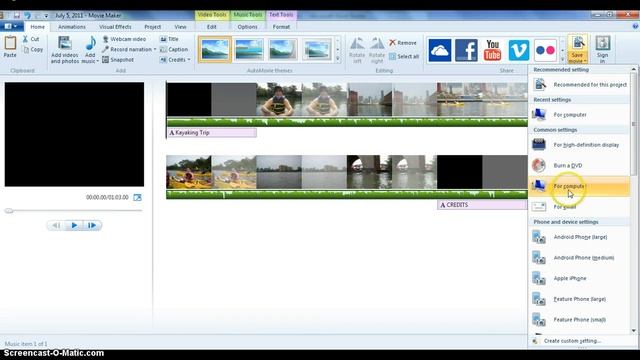Choose Feature Phone (large) setting
Viewport: 640px width, 360px height.
(579, 299)
